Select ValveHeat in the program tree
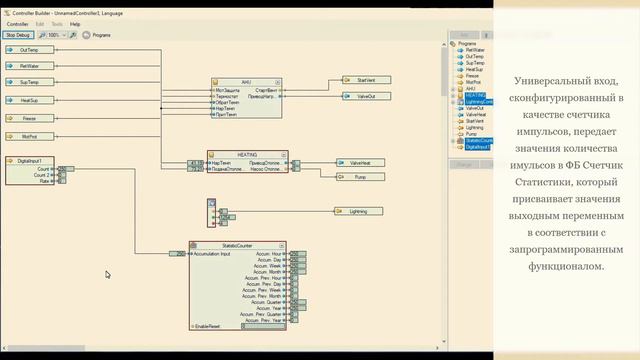 point(476,115)
